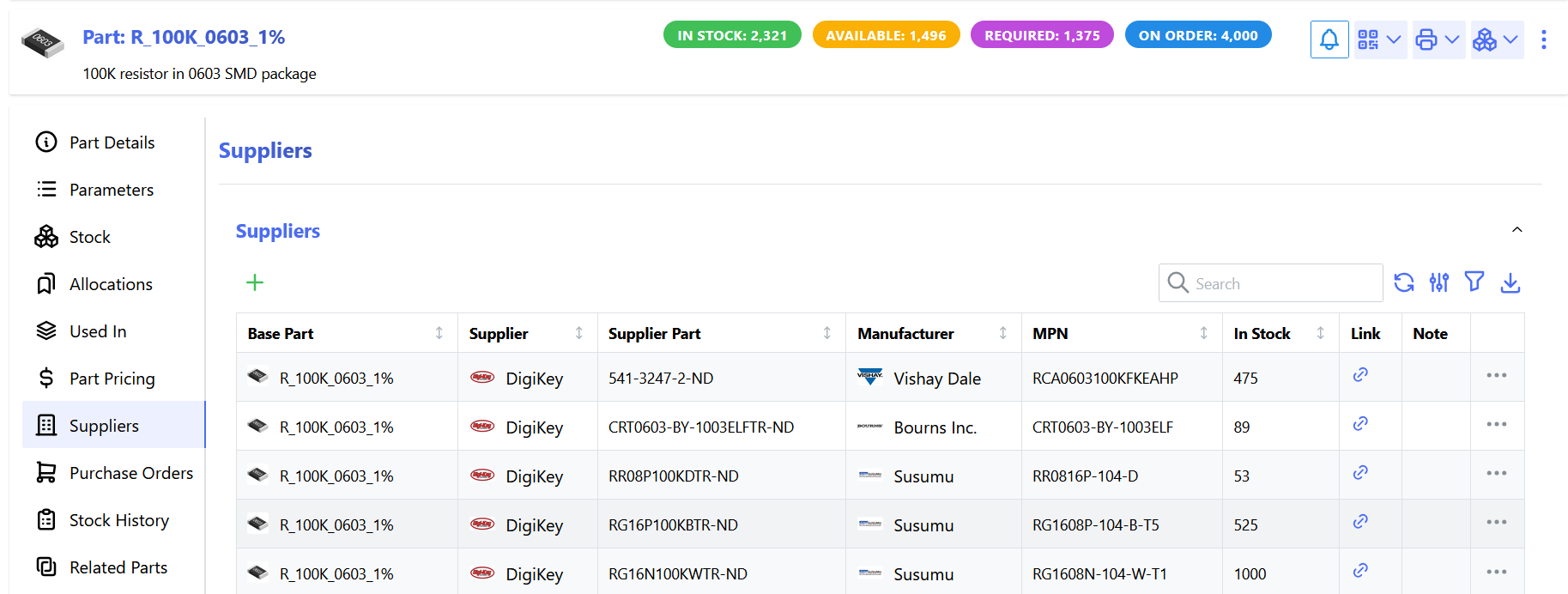The height and width of the screenshot is (594, 1568).
Task: Click the Bourns Inc. manufacturer link
Action: click(935, 427)
